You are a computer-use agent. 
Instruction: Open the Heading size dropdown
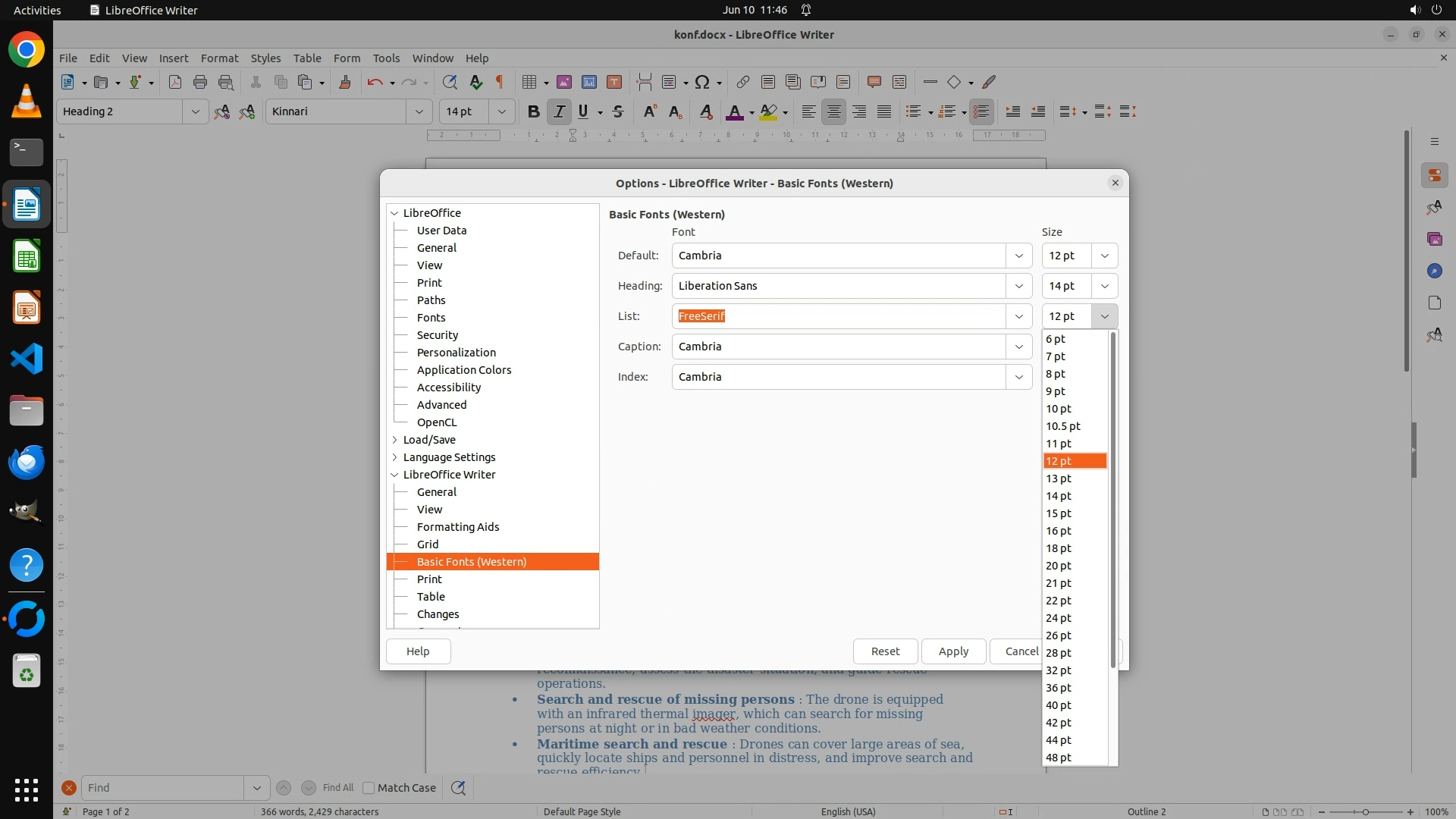1104,286
